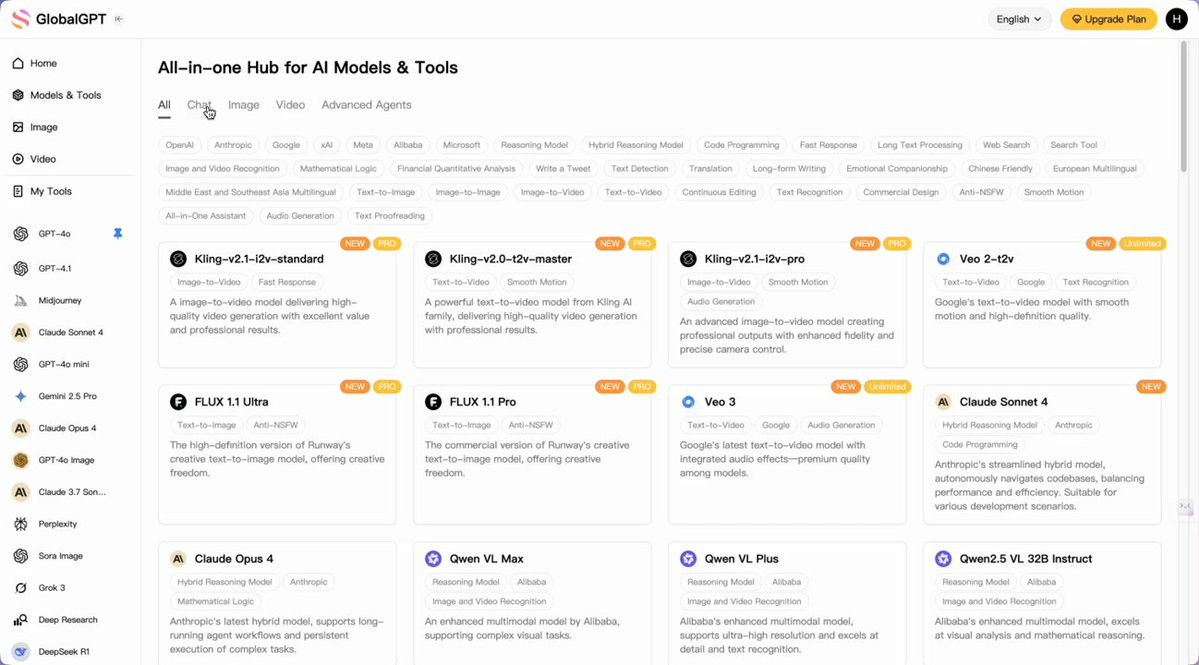Select Claude Sonnet 4 in sidebar
Screen dimensions: 1199x665
pyautogui.click(x=70, y=332)
